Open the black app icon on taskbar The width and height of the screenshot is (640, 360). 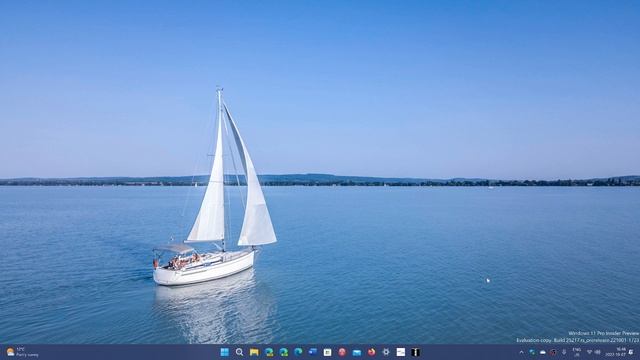(416, 352)
